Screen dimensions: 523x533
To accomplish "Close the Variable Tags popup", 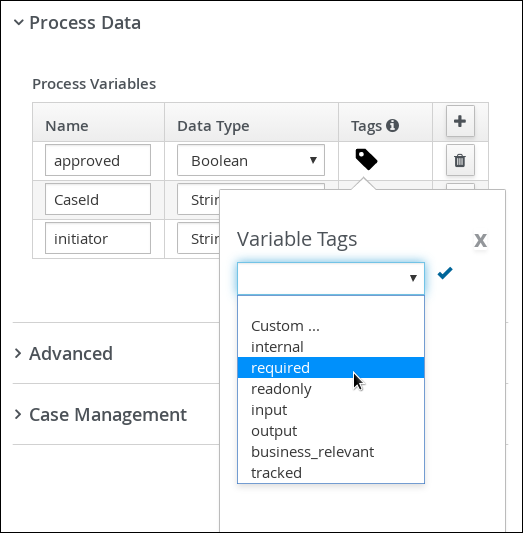I will click(x=480, y=240).
